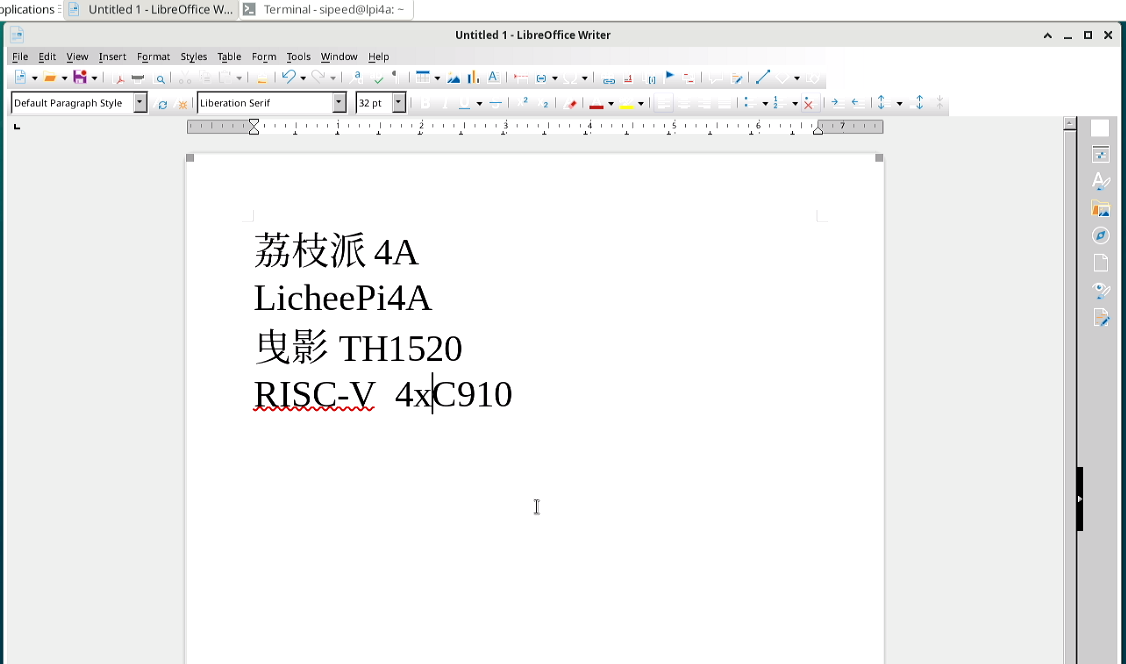Save the document with floppy icon
The height and width of the screenshot is (664, 1126).
[x=80, y=77]
